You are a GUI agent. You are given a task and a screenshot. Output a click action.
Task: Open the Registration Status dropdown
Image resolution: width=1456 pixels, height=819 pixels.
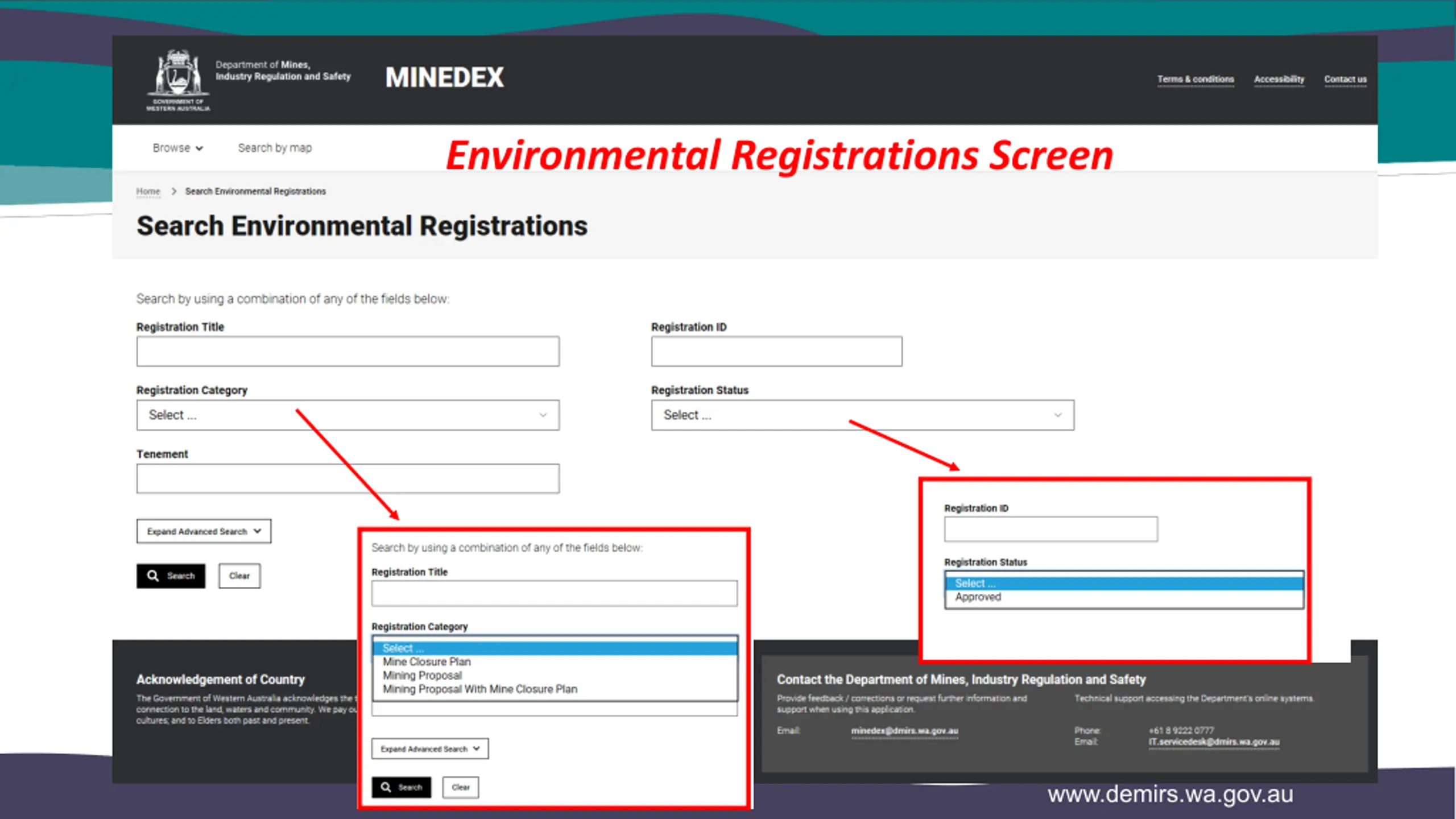(x=862, y=415)
